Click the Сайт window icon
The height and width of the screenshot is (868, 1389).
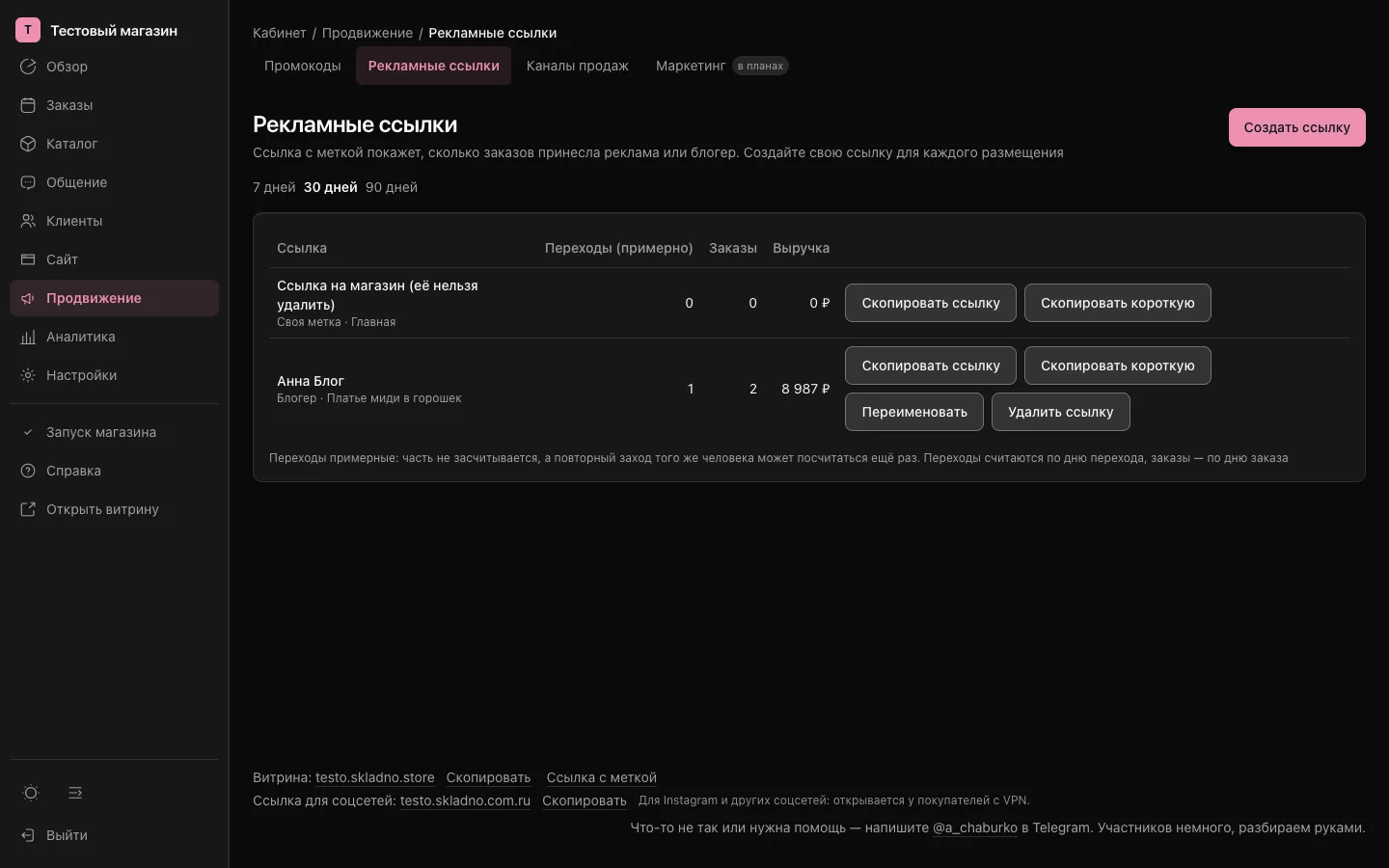click(x=28, y=259)
